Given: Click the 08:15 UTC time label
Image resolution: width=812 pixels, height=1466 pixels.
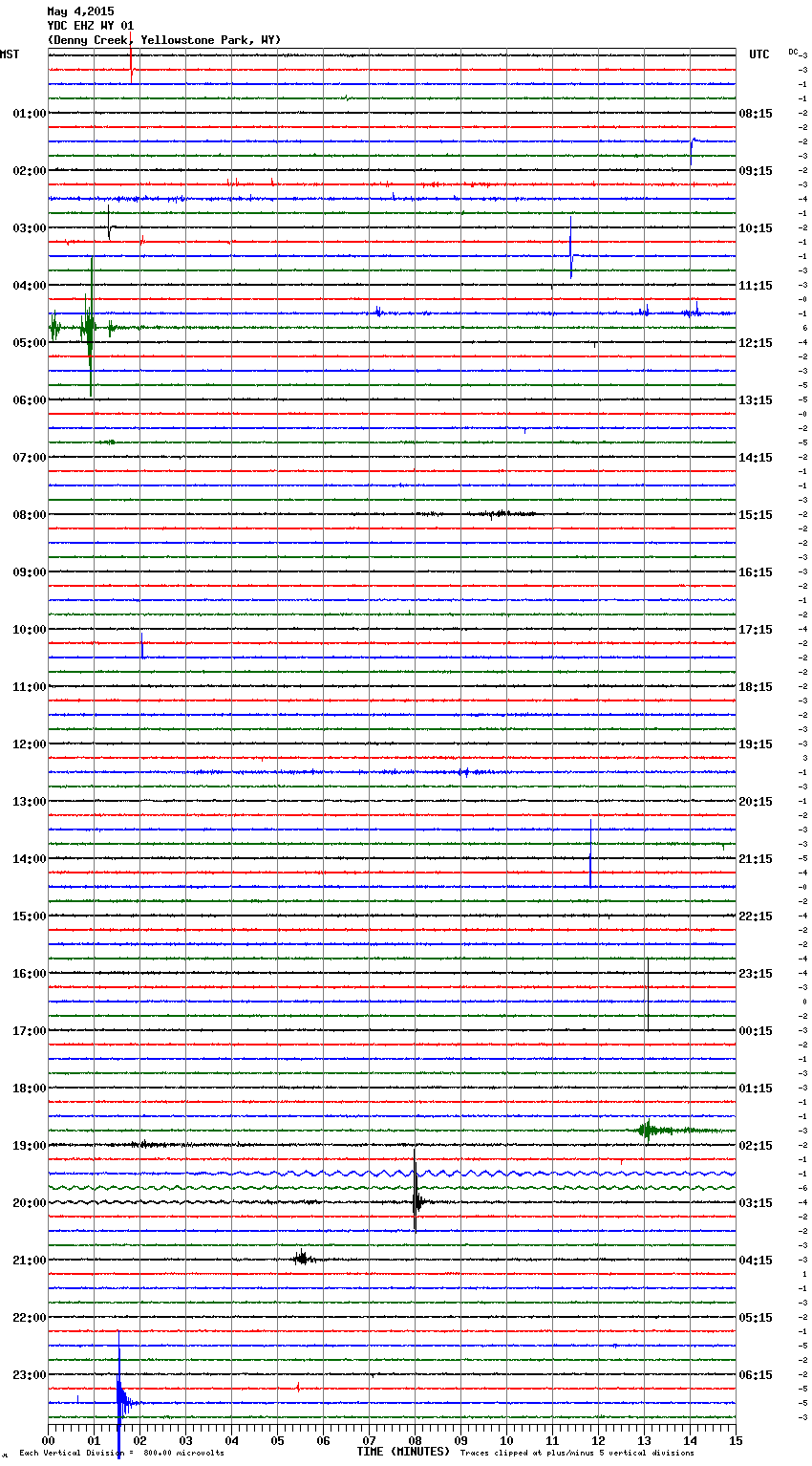Looking at the screenshot, I should click(x=756, y=114).
